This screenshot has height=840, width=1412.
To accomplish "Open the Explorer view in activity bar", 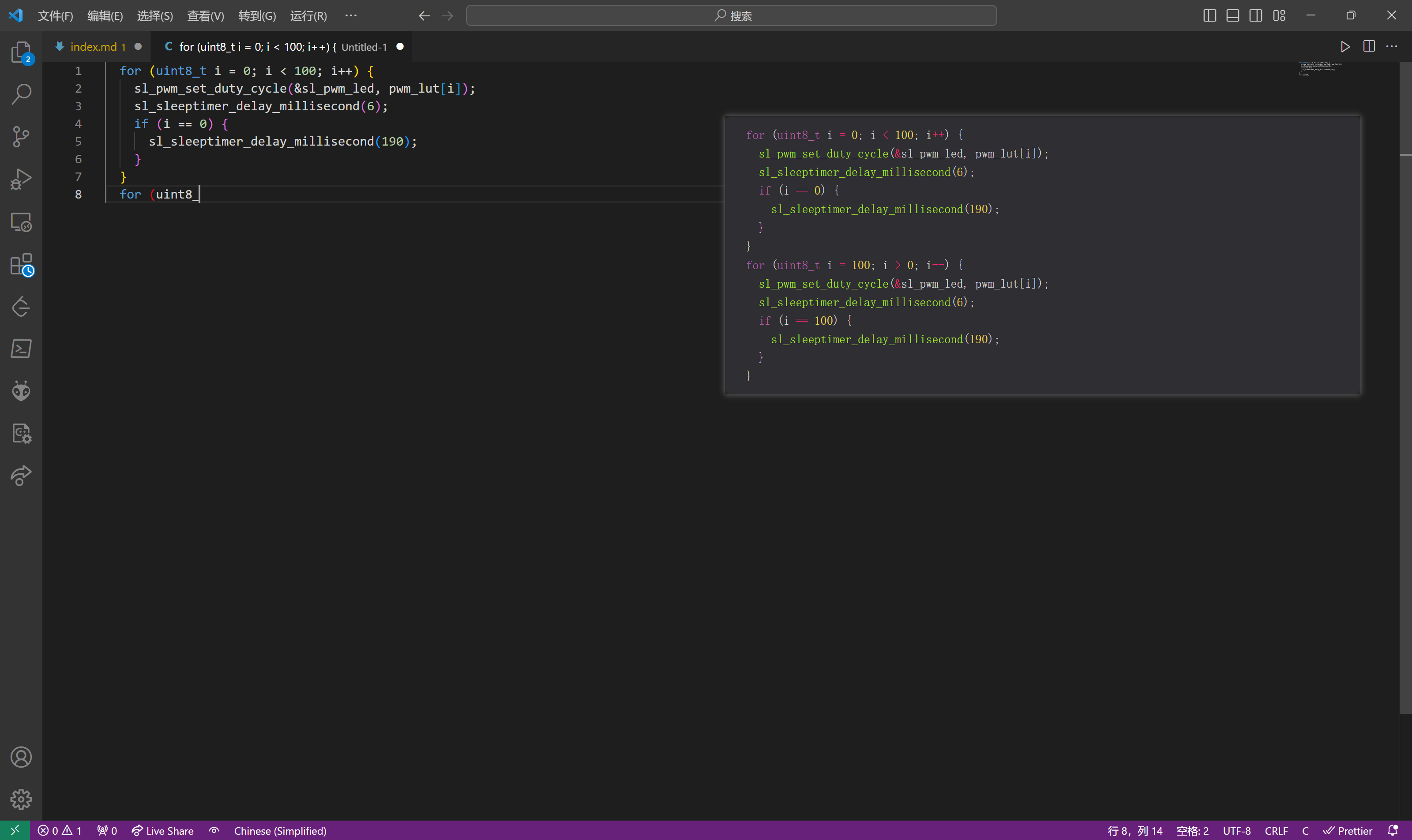I will point(21,52).
